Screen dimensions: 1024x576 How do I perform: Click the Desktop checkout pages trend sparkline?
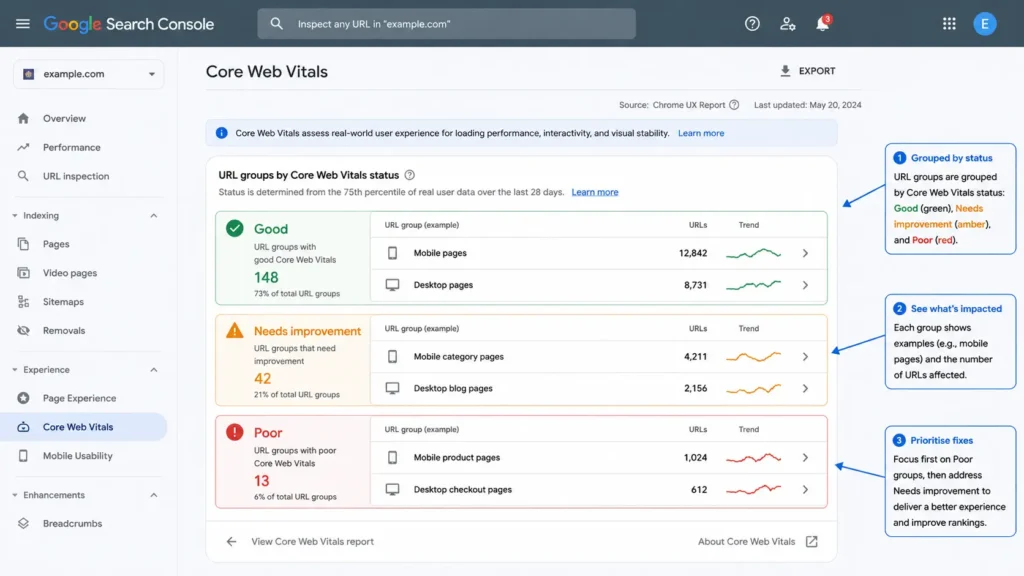click(x=753, y=489)
